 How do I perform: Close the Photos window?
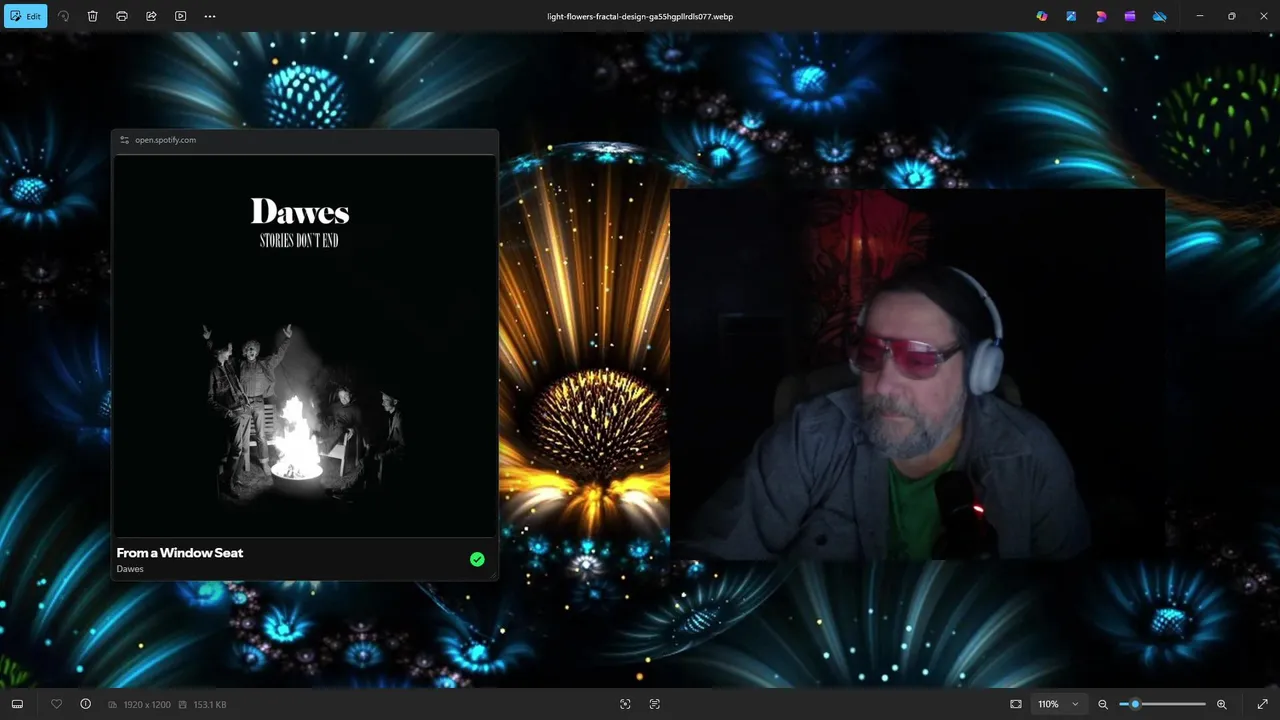(x=1264, y=16)
